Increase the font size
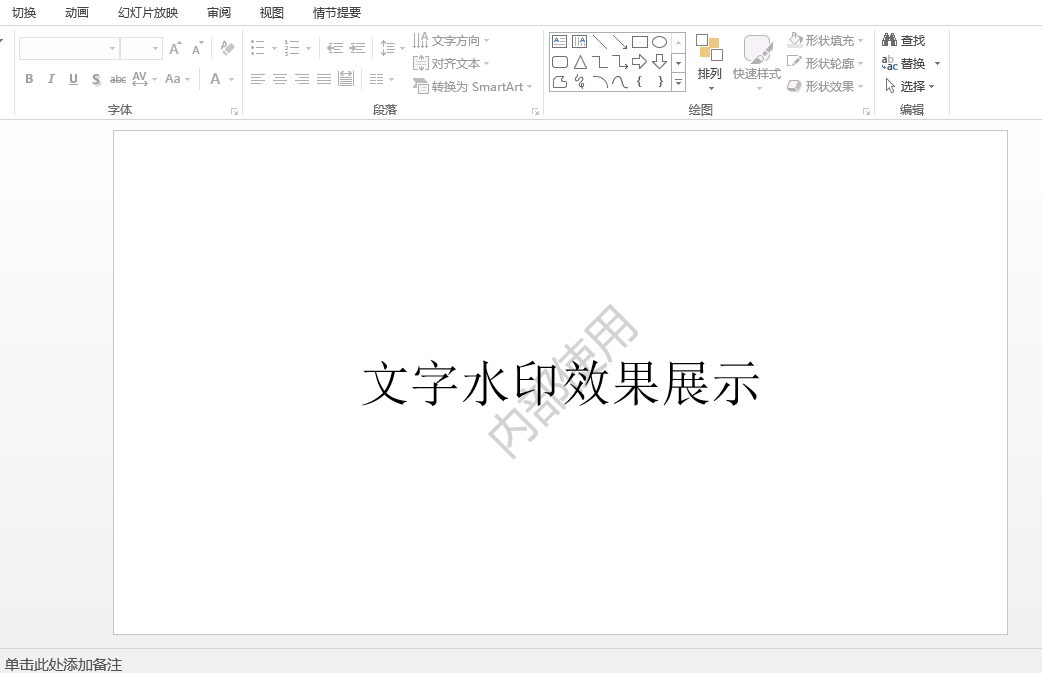Viewport: 1042px width, 673px height. [x=173, y=46]
